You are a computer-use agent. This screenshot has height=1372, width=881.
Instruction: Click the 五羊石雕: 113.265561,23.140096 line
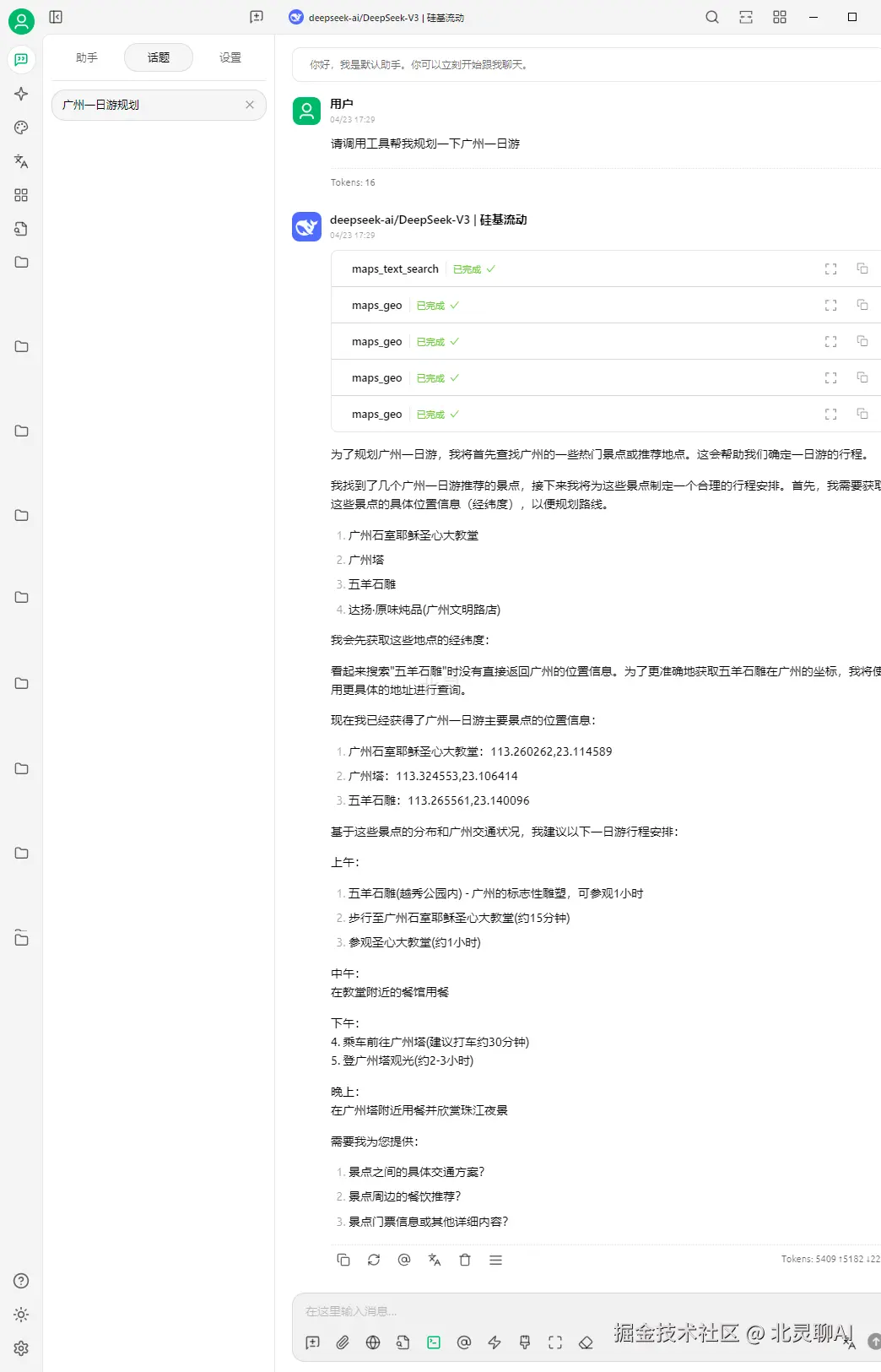click(439, 800)
